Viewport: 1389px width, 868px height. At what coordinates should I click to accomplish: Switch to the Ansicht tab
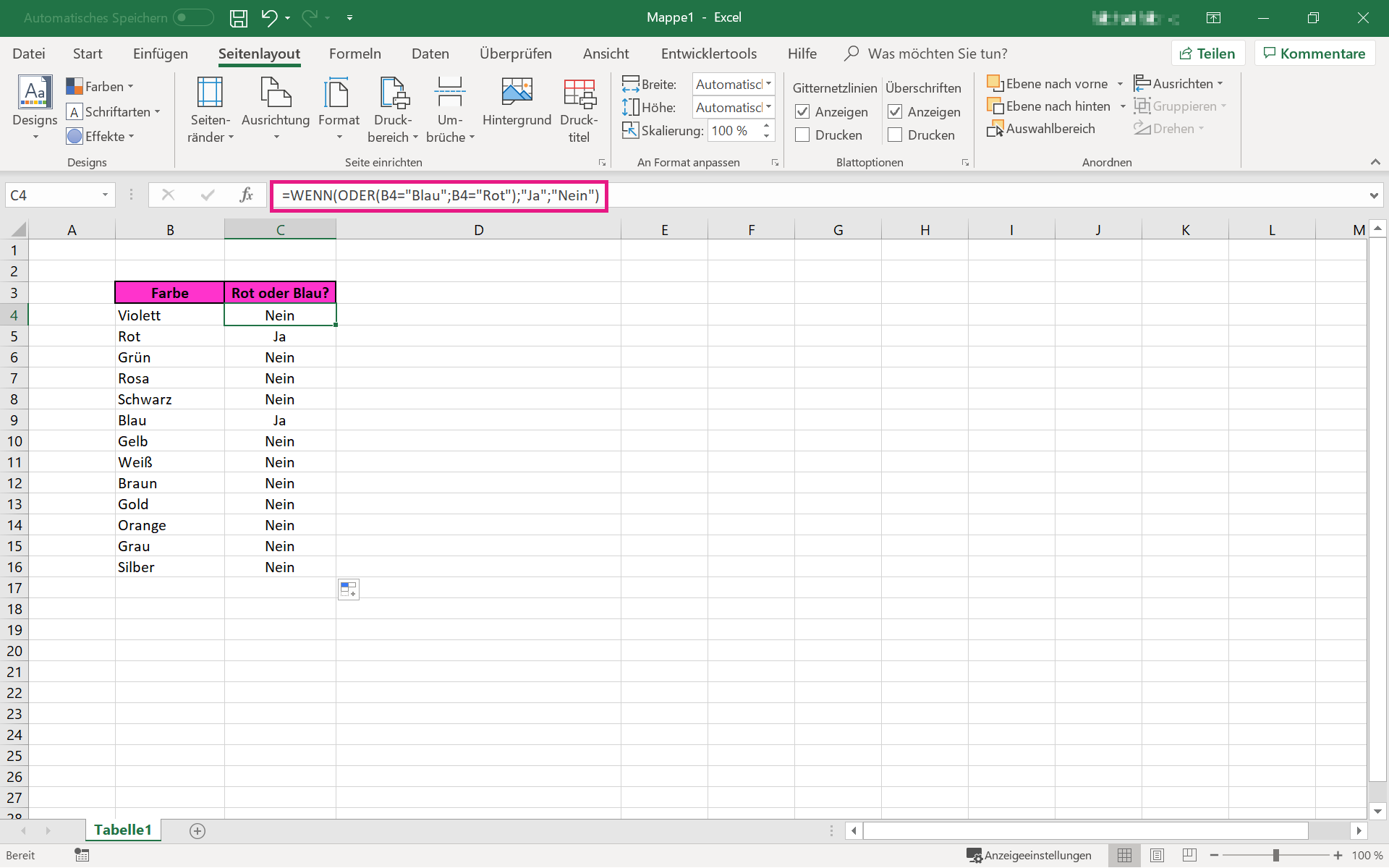coord(606,54)
